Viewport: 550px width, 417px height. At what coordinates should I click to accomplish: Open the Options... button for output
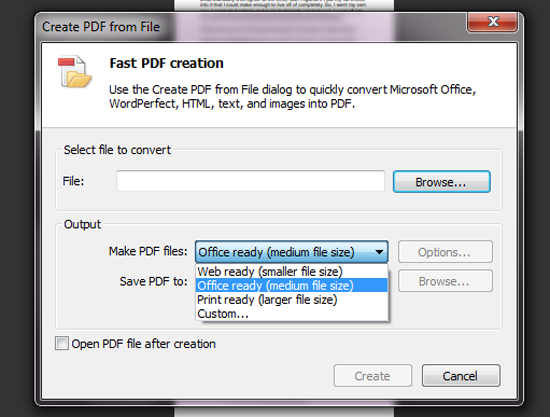445,252
